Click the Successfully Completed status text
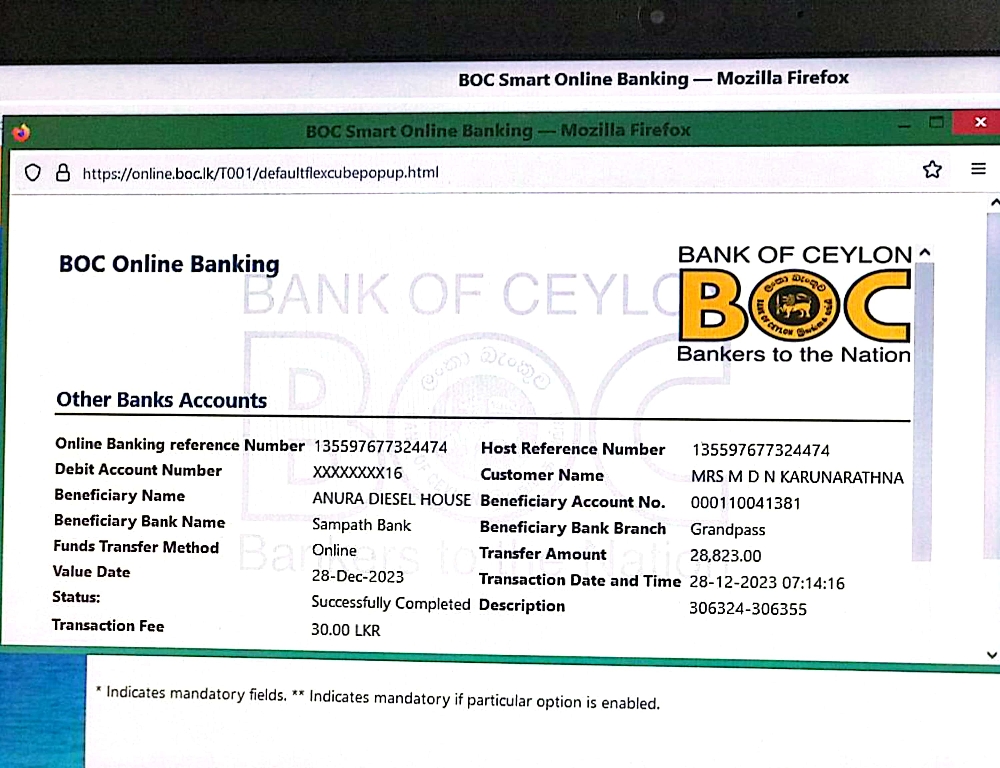 [390, 603]
